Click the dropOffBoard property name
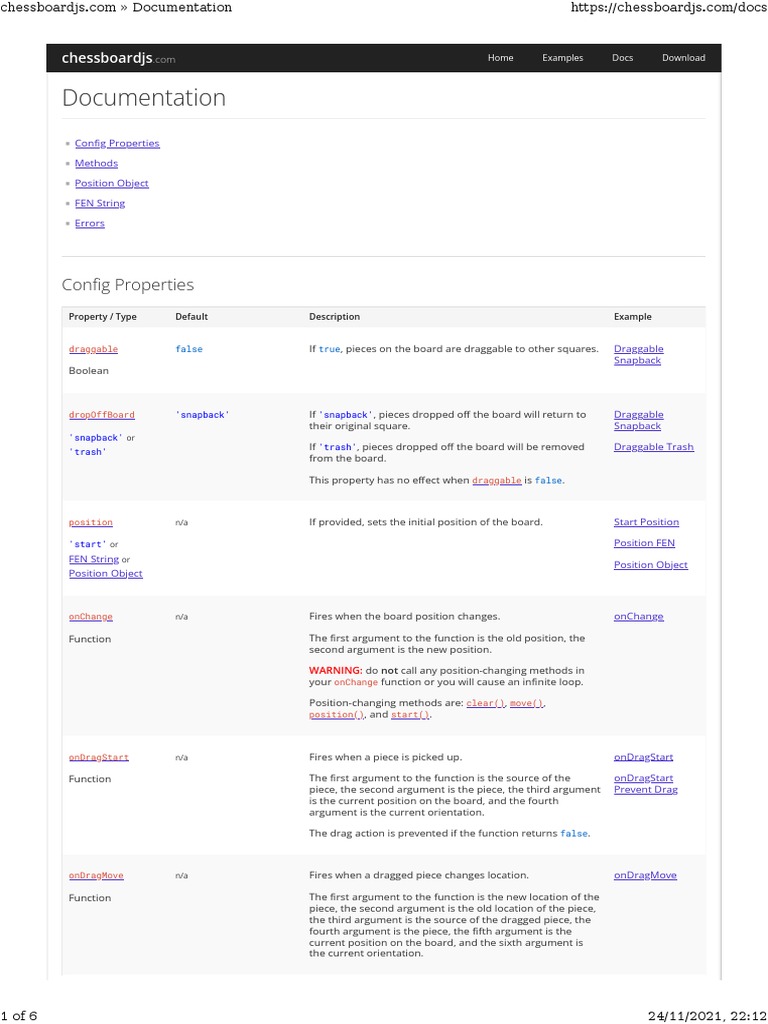768x1024 pixels. pos(101,414)
